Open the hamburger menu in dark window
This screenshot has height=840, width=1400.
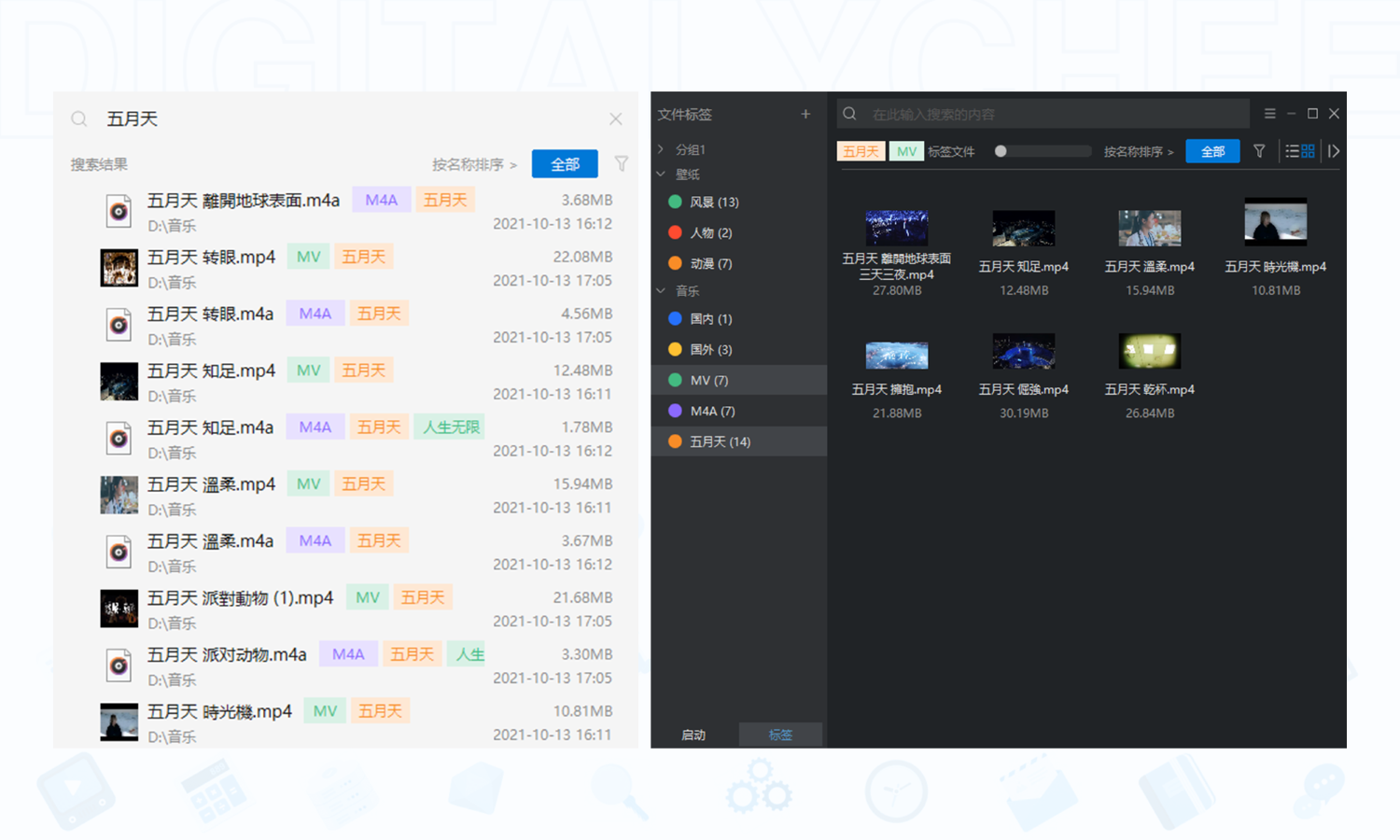coord(1269,114)
